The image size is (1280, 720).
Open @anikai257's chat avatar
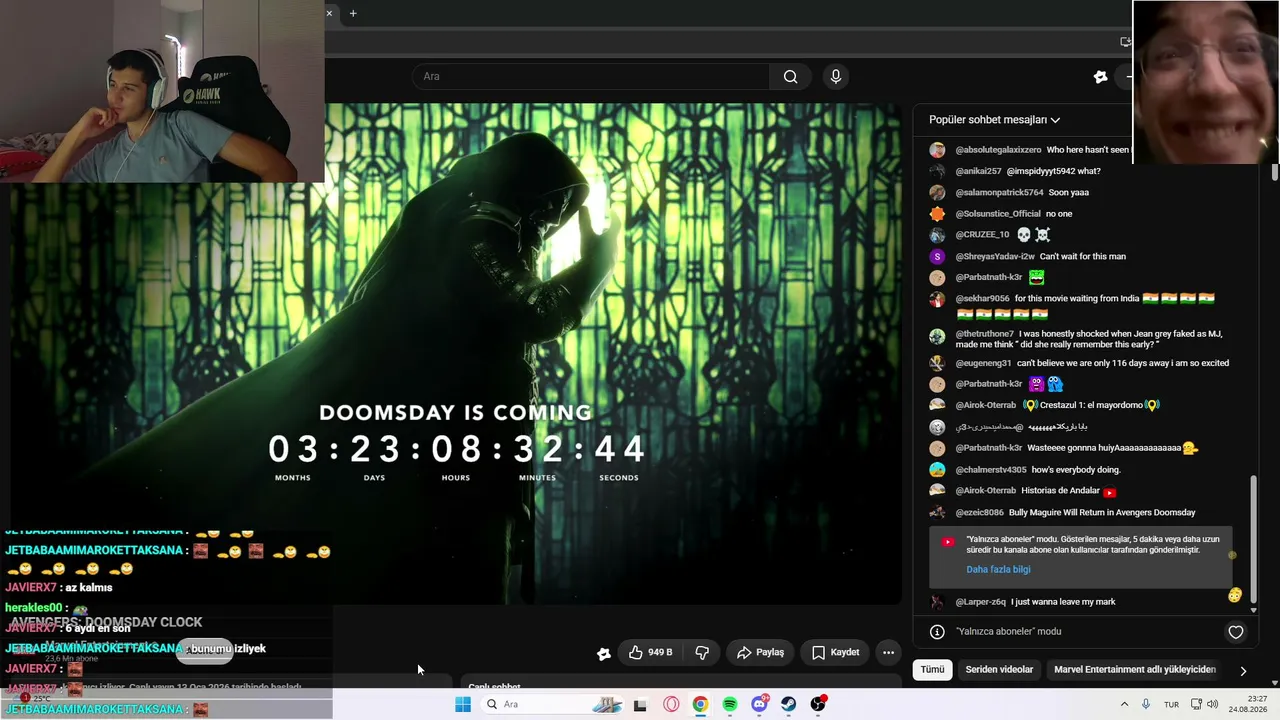pos(937,171)
